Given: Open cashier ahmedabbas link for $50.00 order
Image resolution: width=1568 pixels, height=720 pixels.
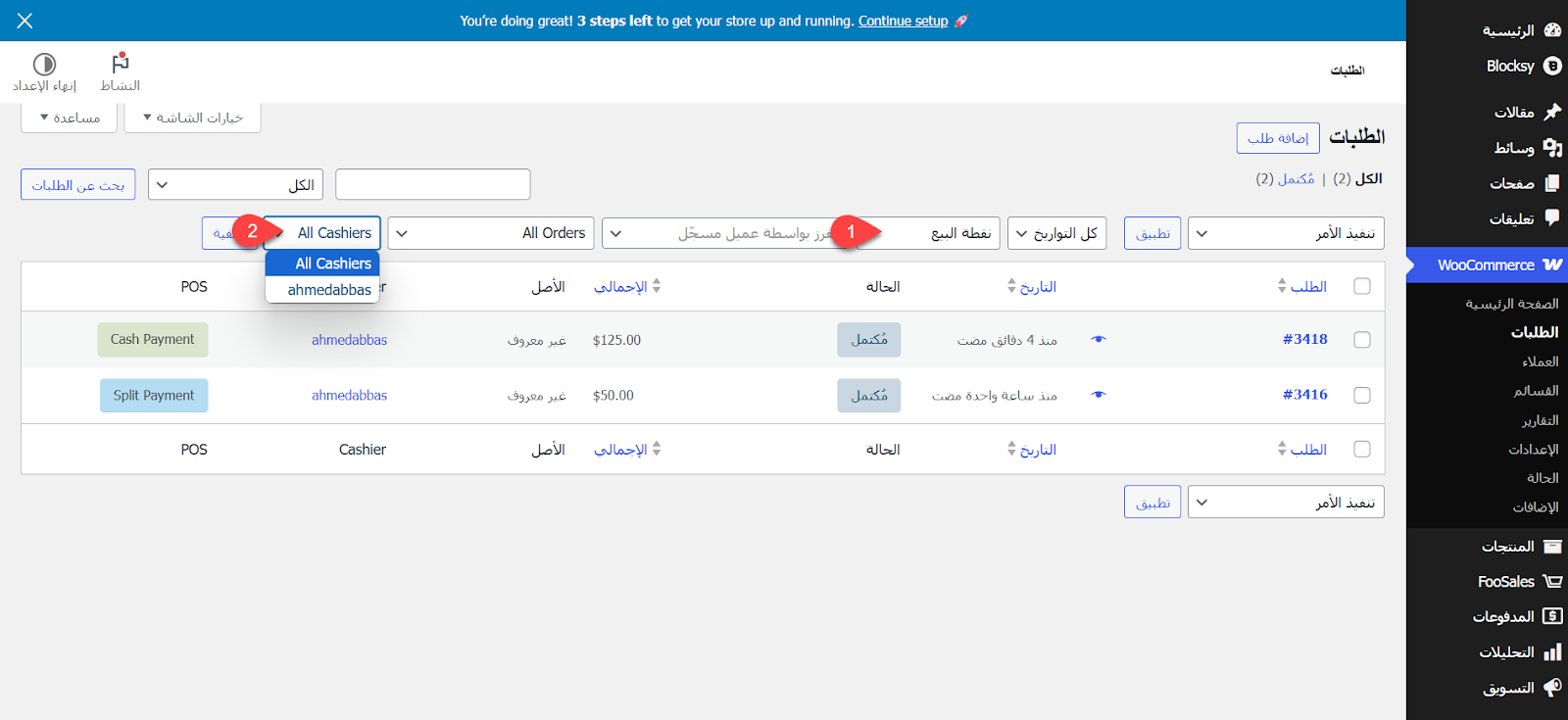Looking at the screenshot, I should (350, 396).
